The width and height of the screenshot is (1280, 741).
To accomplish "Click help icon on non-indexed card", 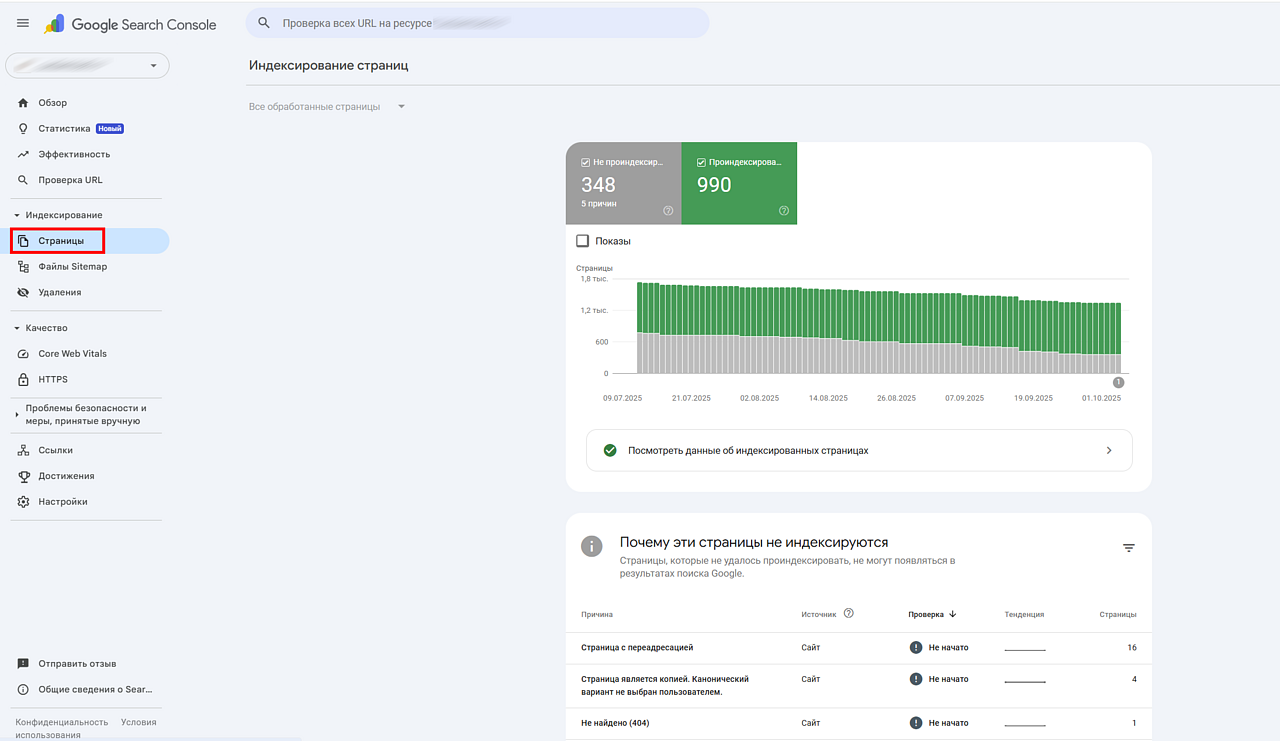I will (668, 211).
